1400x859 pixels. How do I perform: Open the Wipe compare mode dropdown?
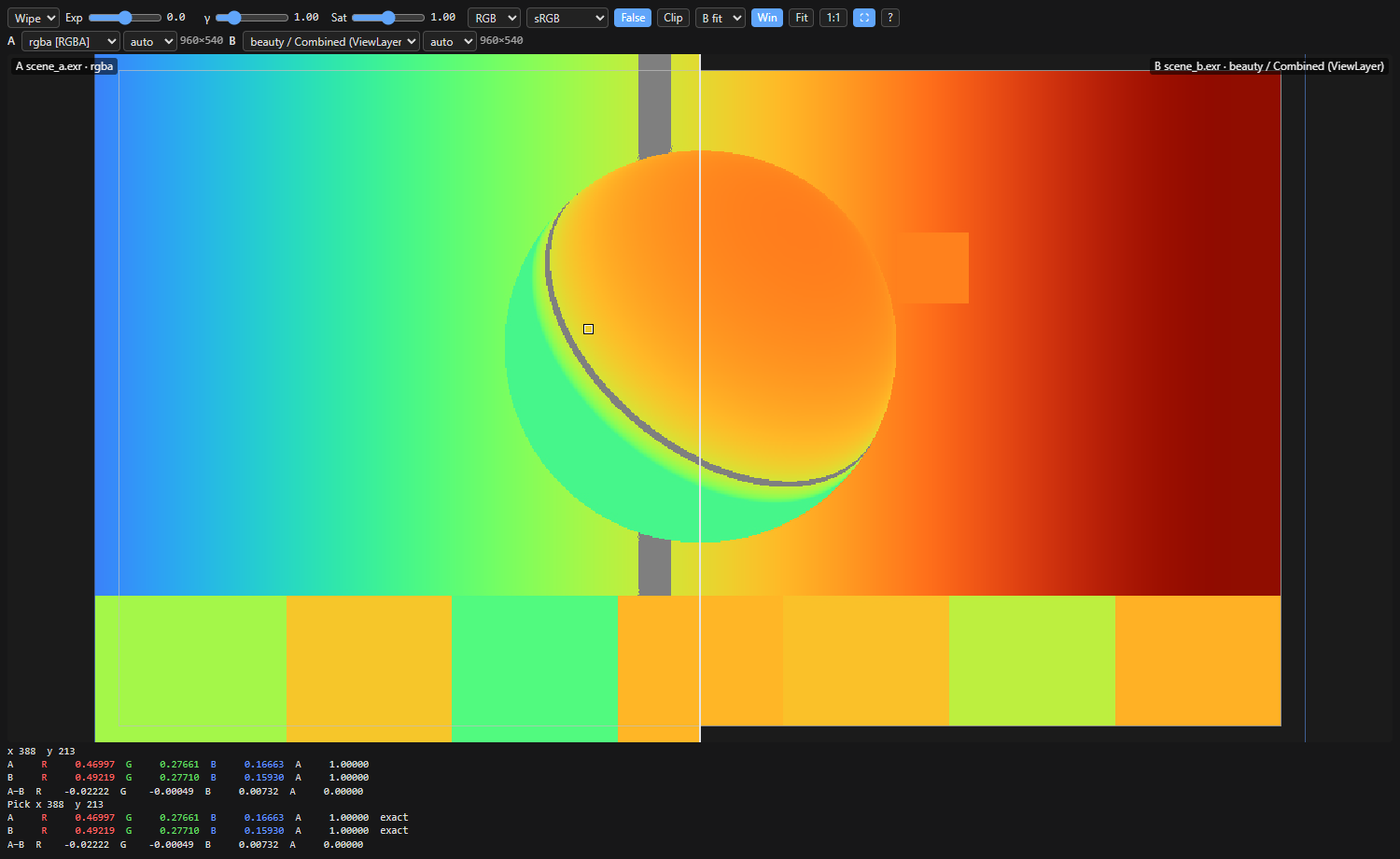tap(34, 18)
